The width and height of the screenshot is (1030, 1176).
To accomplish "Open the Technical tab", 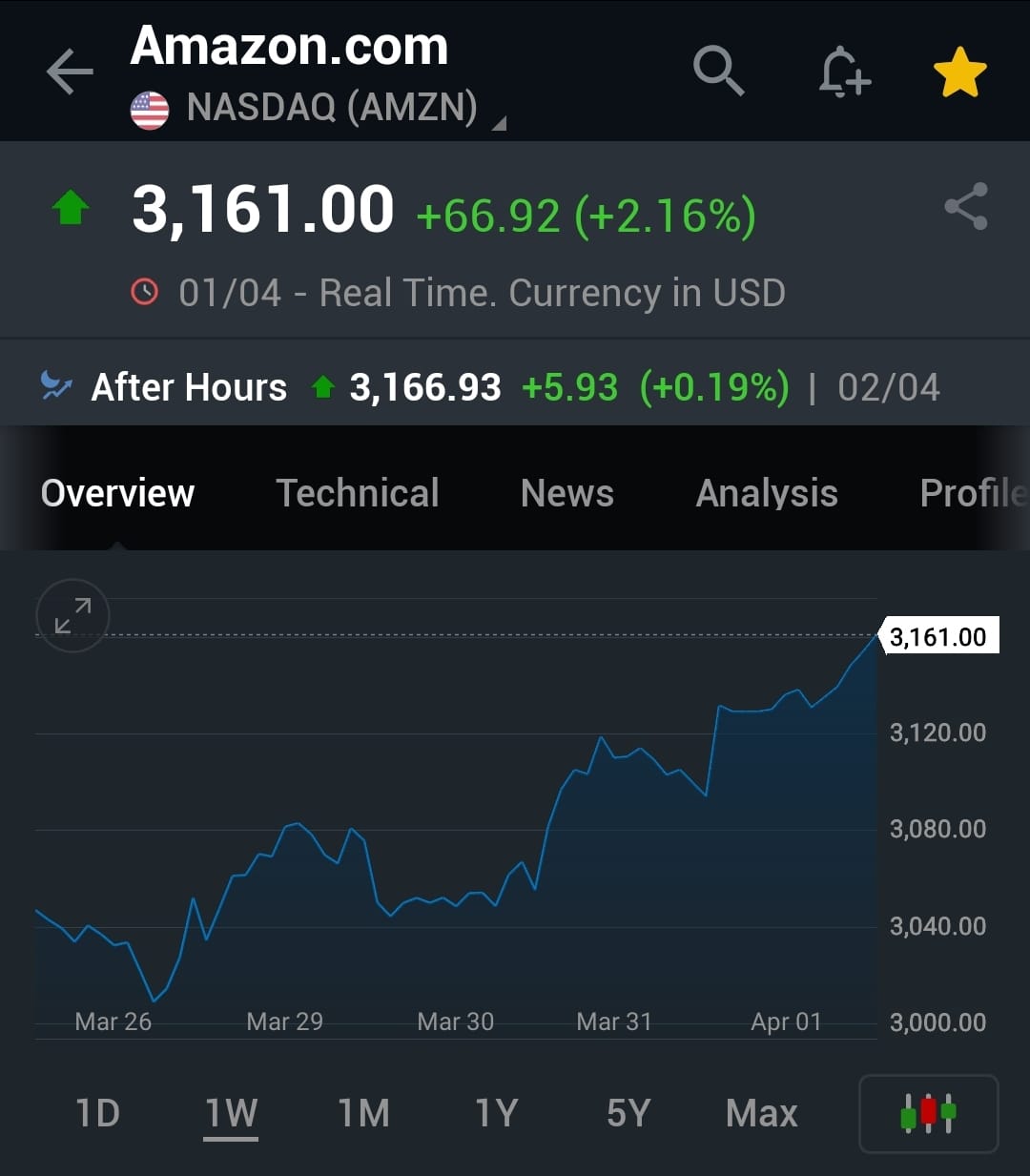I will tap(358, 493).
